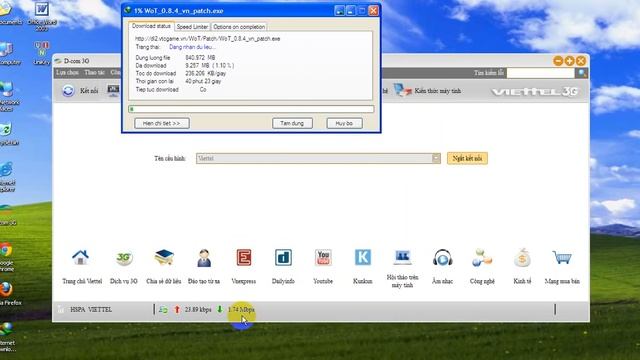Switch to Options on completion tab
Viewport: 640px width, 360px height.
click(x=239, y=27)
